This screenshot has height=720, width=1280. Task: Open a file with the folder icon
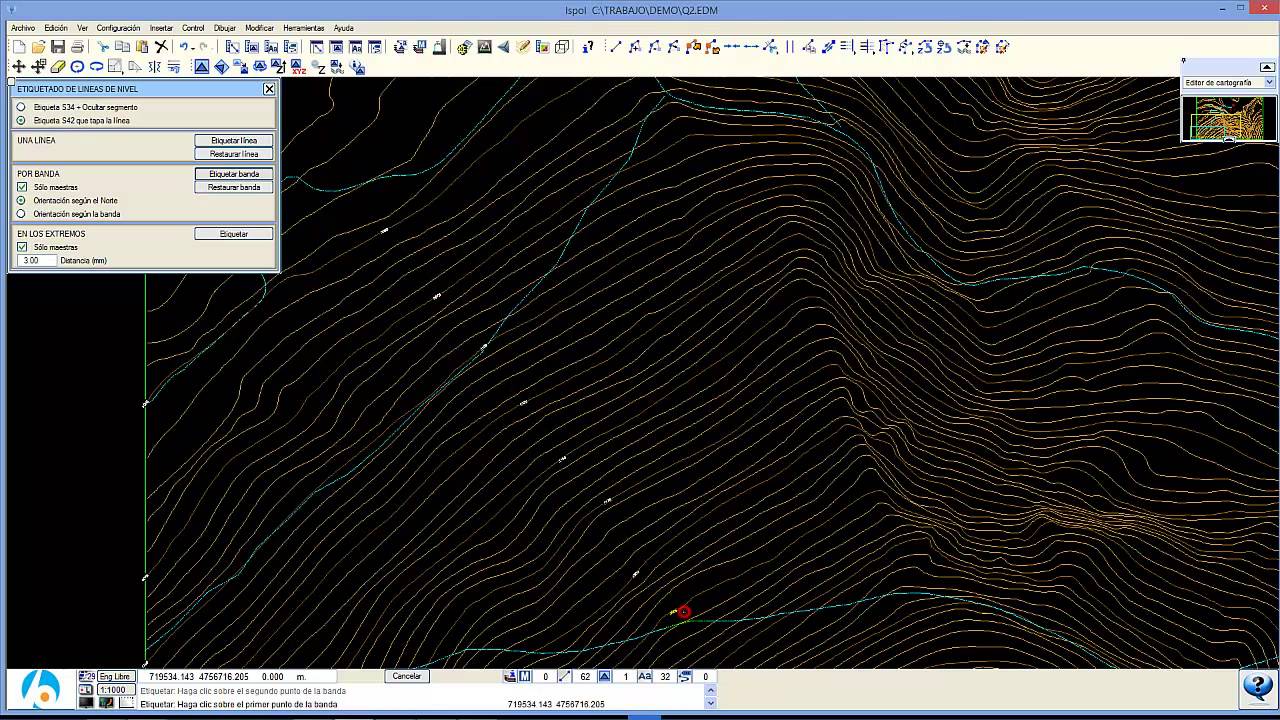[38, 47]
